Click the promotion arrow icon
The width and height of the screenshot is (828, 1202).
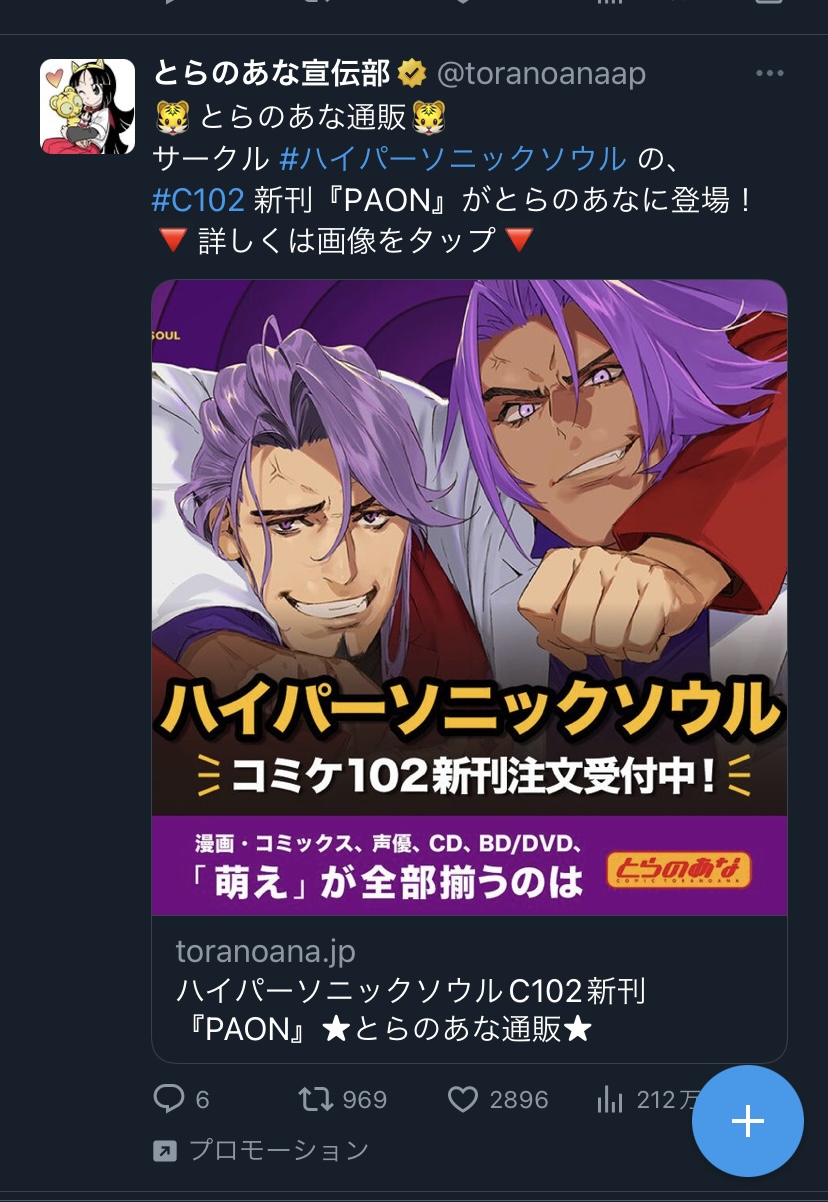pyautogui.click(x=164, y=1151)
